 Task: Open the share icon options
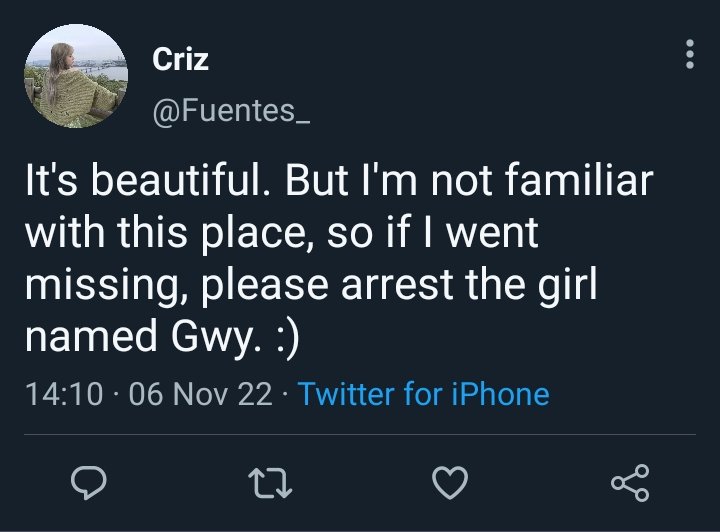tap(630, 484)
